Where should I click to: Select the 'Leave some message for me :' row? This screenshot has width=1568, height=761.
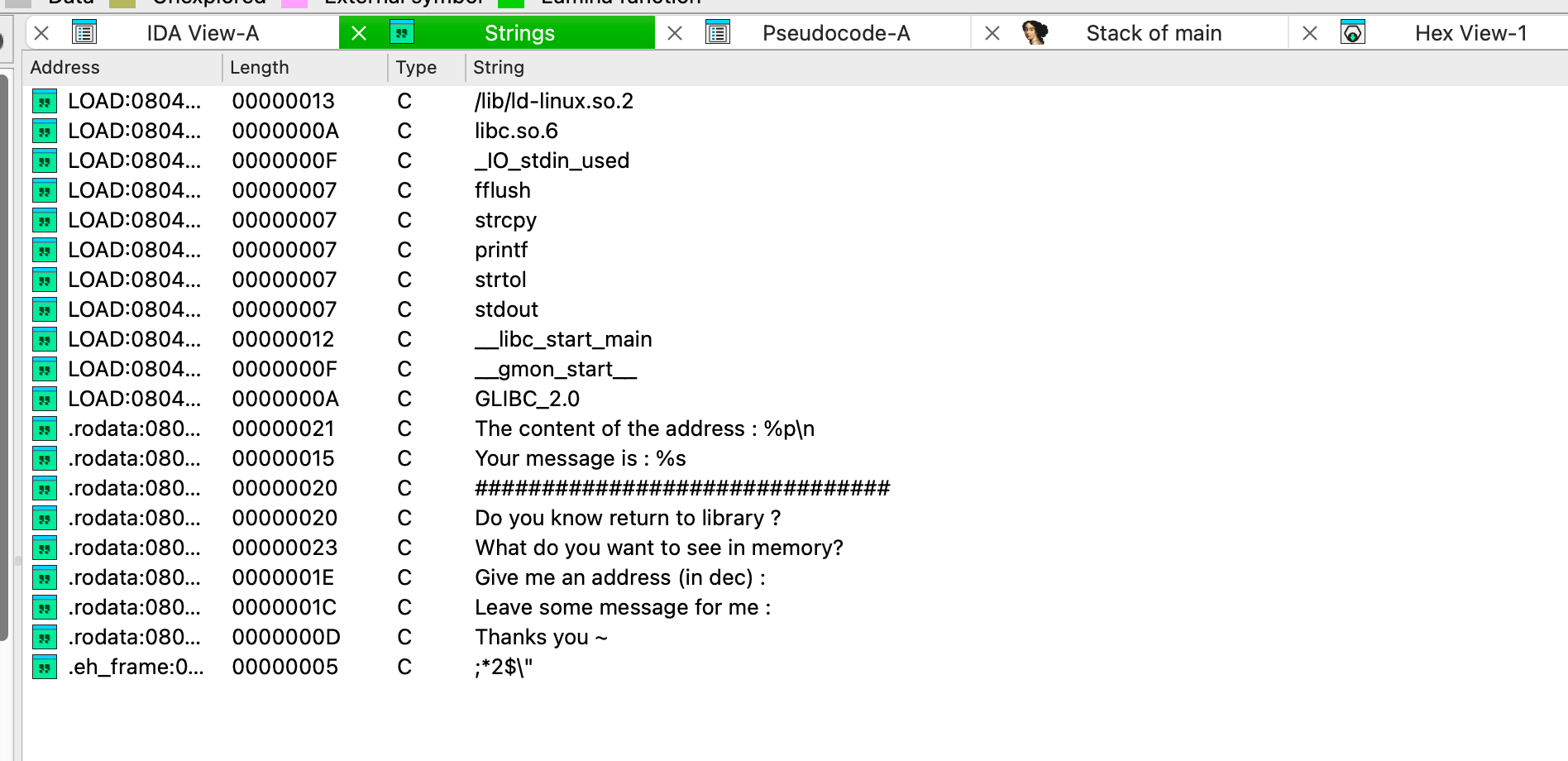point(622,607)
